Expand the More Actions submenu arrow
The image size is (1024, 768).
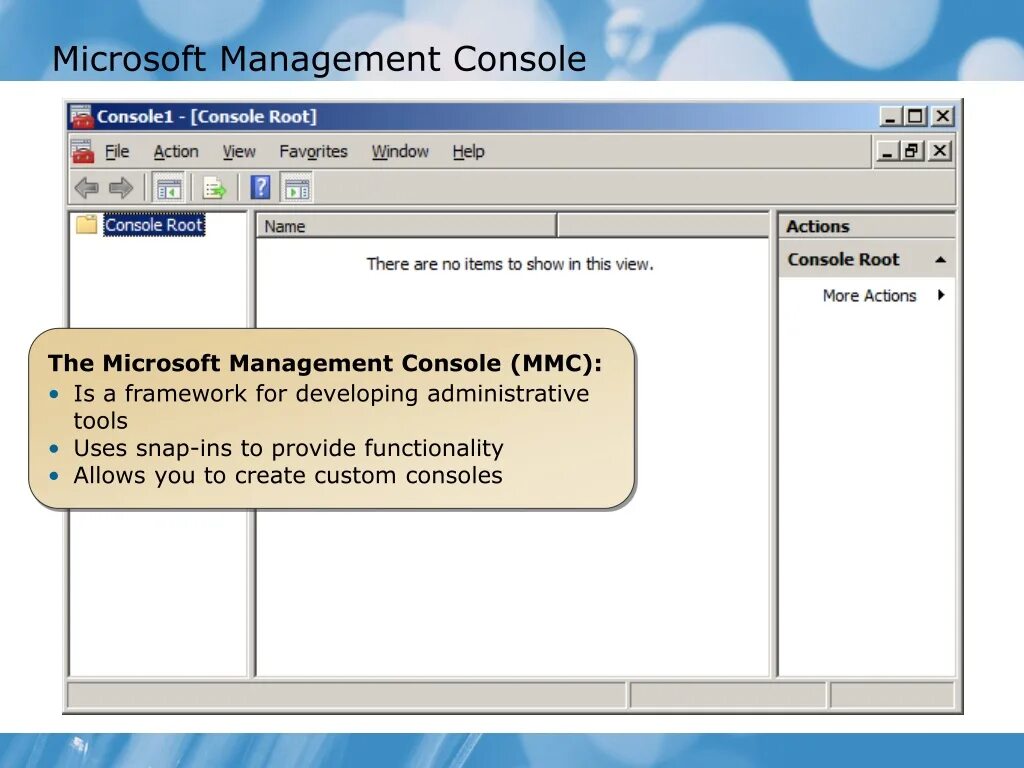[x=941, y=295]
